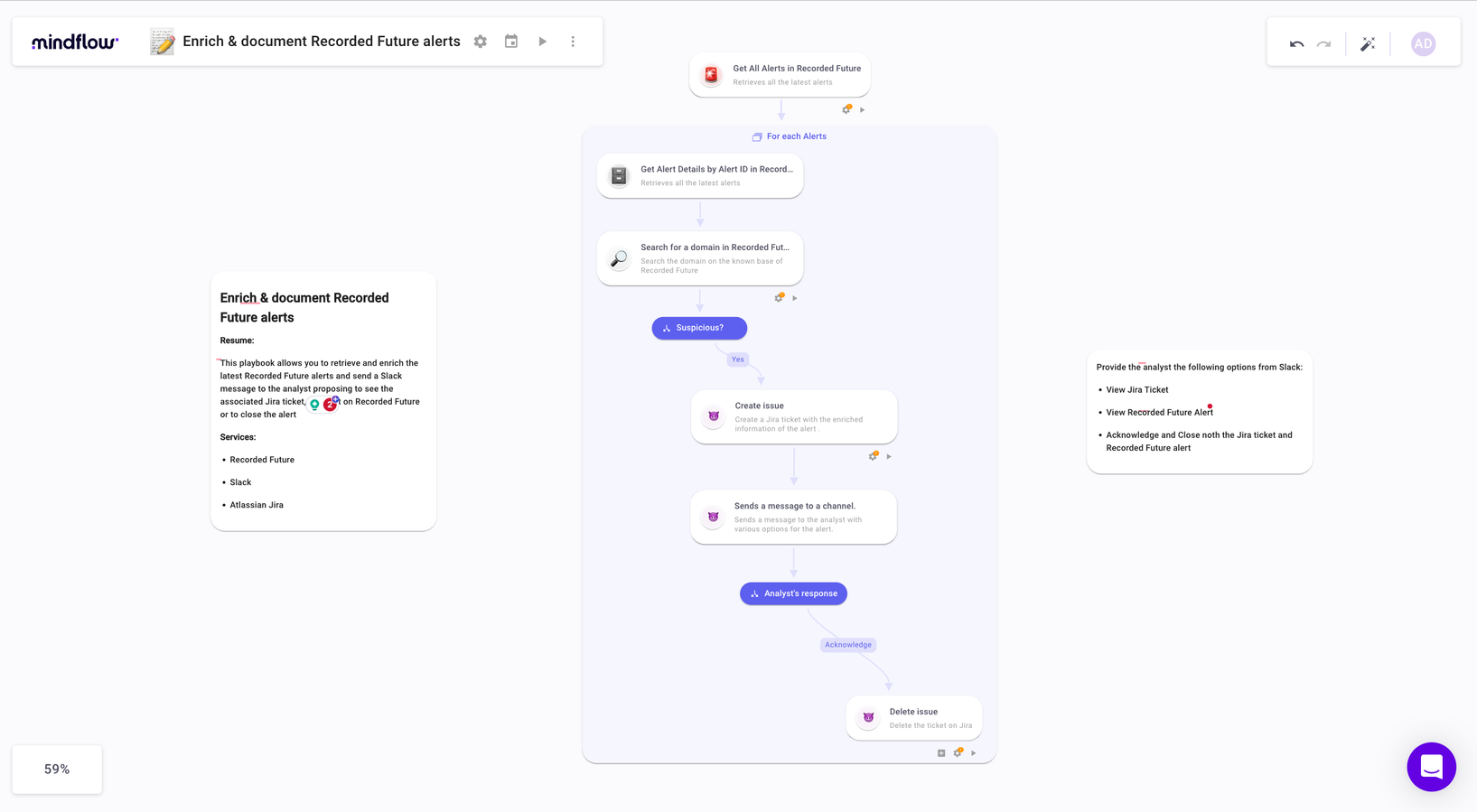The width and height of the screenshot is (1477, 812).
Task: Click the Provide the analyst options heading
Action: click(1200, 368)
